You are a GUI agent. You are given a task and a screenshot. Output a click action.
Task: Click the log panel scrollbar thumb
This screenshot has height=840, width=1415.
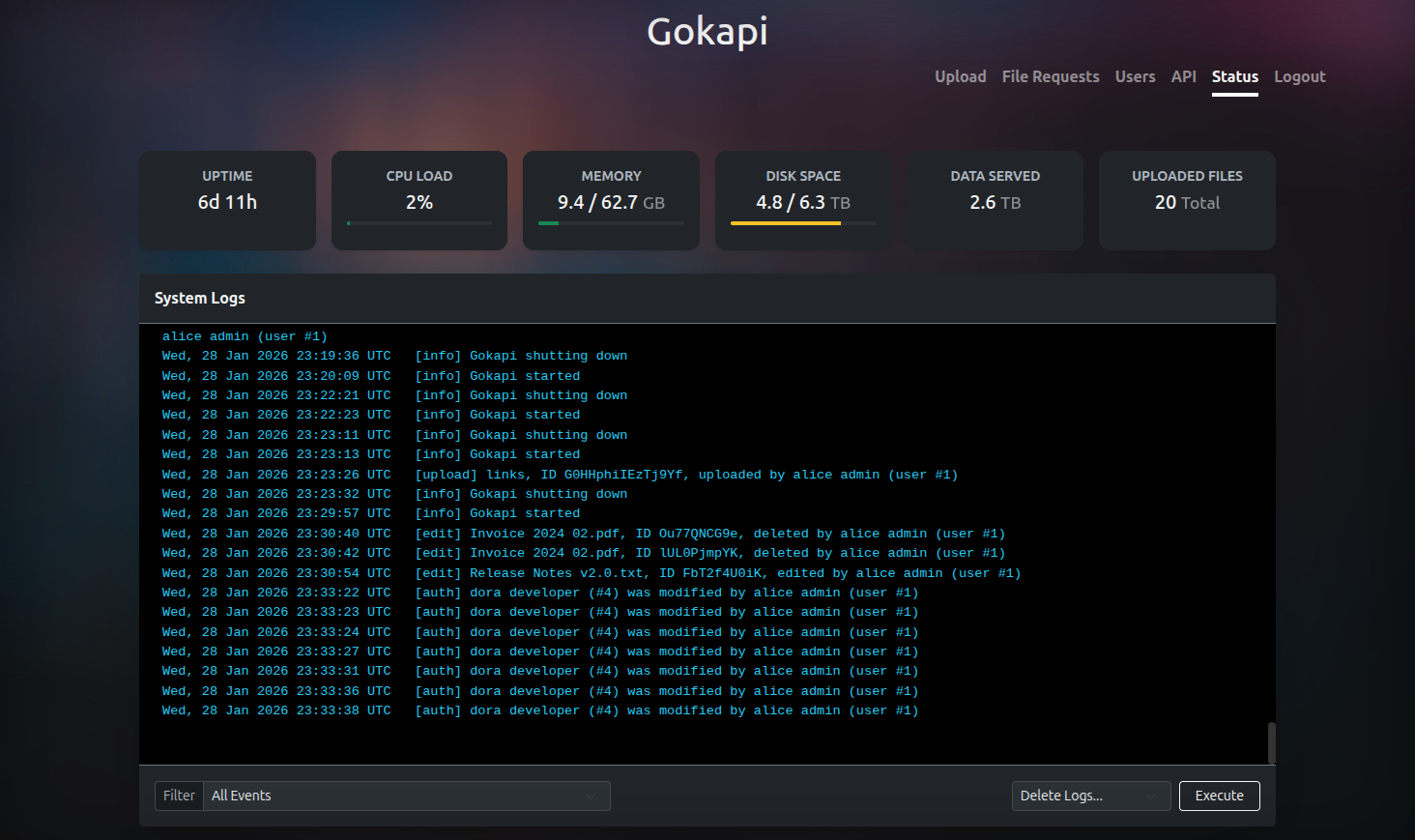pos(1271,742)
